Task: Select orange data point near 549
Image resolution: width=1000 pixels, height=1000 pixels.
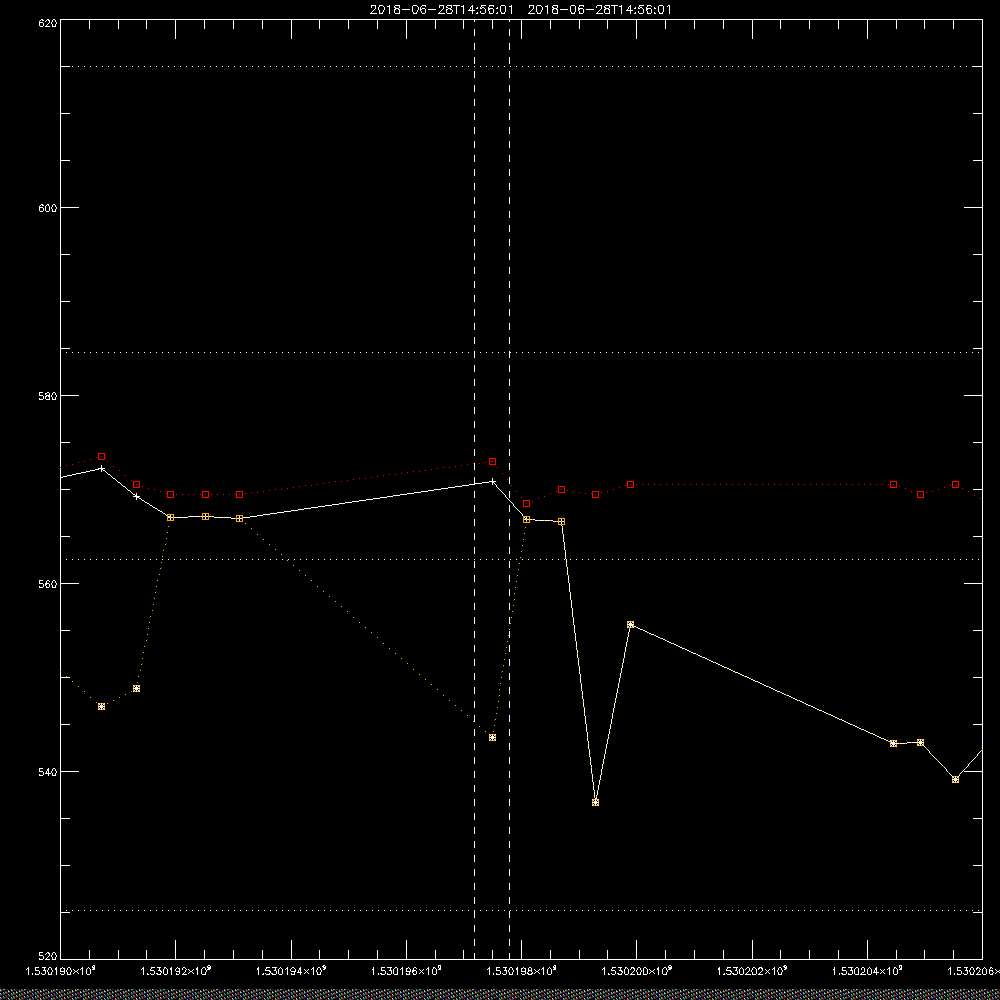Action: (136, 689)
